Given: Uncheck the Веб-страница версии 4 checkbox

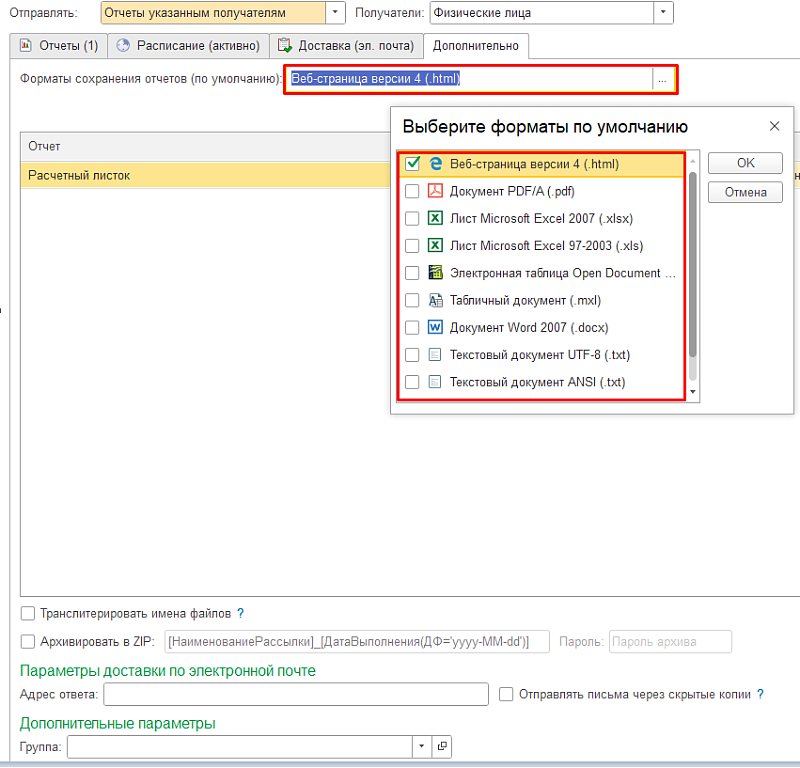Looking at the screenshot, I should [412, 164].
